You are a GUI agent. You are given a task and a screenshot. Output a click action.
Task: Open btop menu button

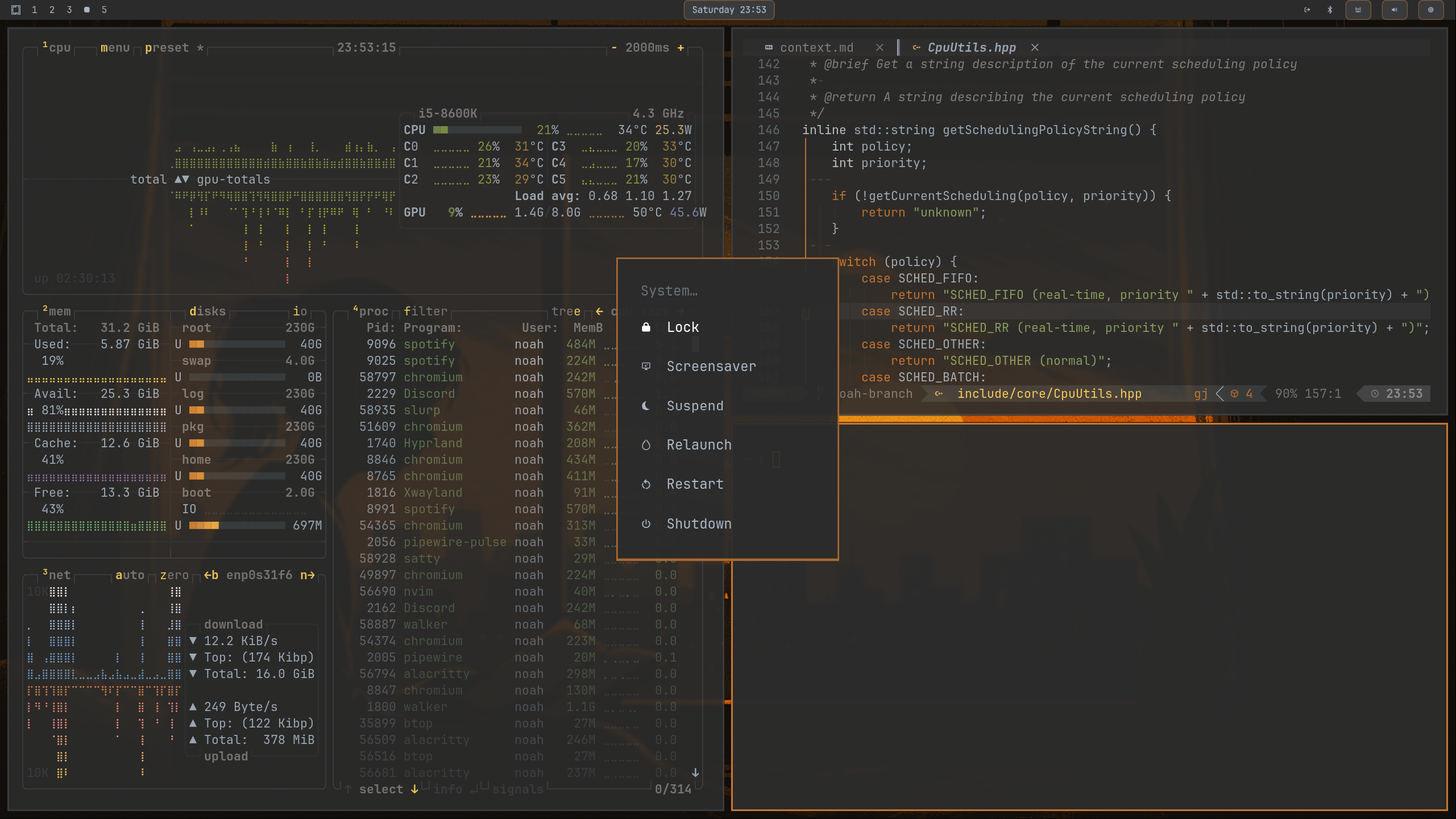(x=115, y=48)
